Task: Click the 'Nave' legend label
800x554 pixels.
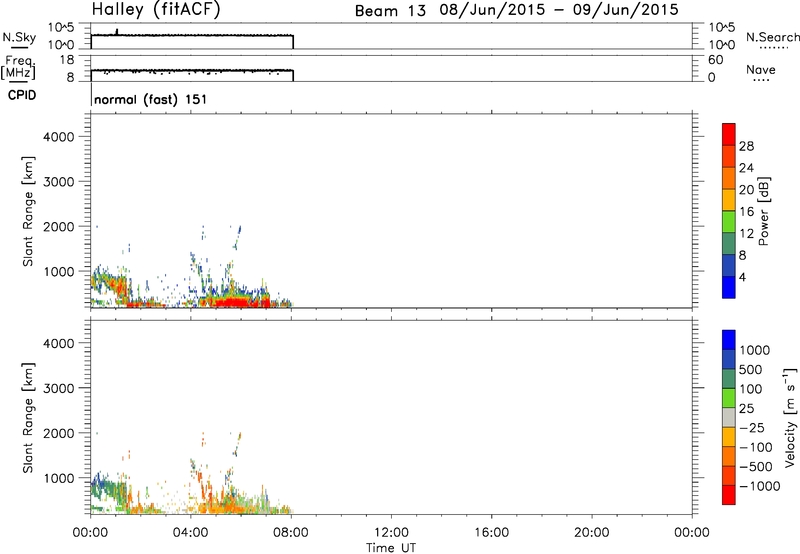Action: click(x=761, y=69)
